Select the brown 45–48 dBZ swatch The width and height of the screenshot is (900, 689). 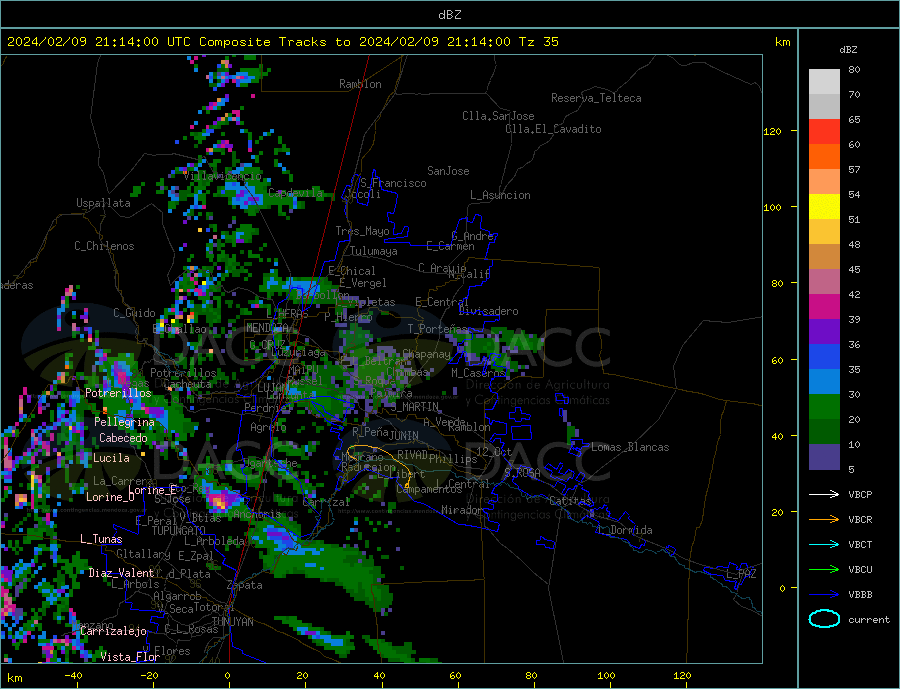coord(824,257)
